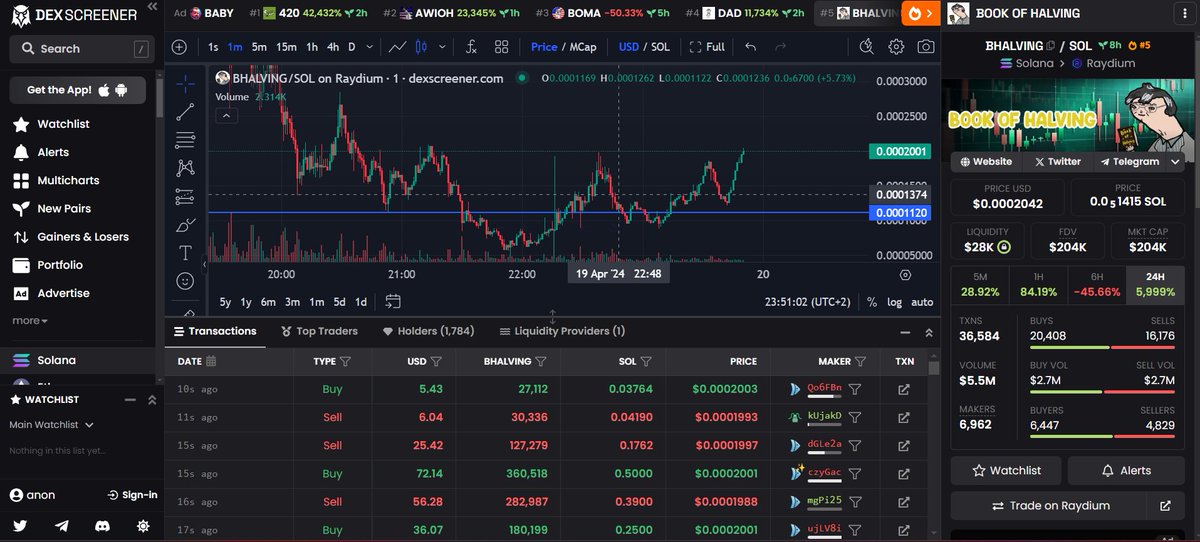Viewport: 1200px width, 542px height.
Task: Toggle log scale on the chart
Action: pyautogui.click(x=894, y=302)
